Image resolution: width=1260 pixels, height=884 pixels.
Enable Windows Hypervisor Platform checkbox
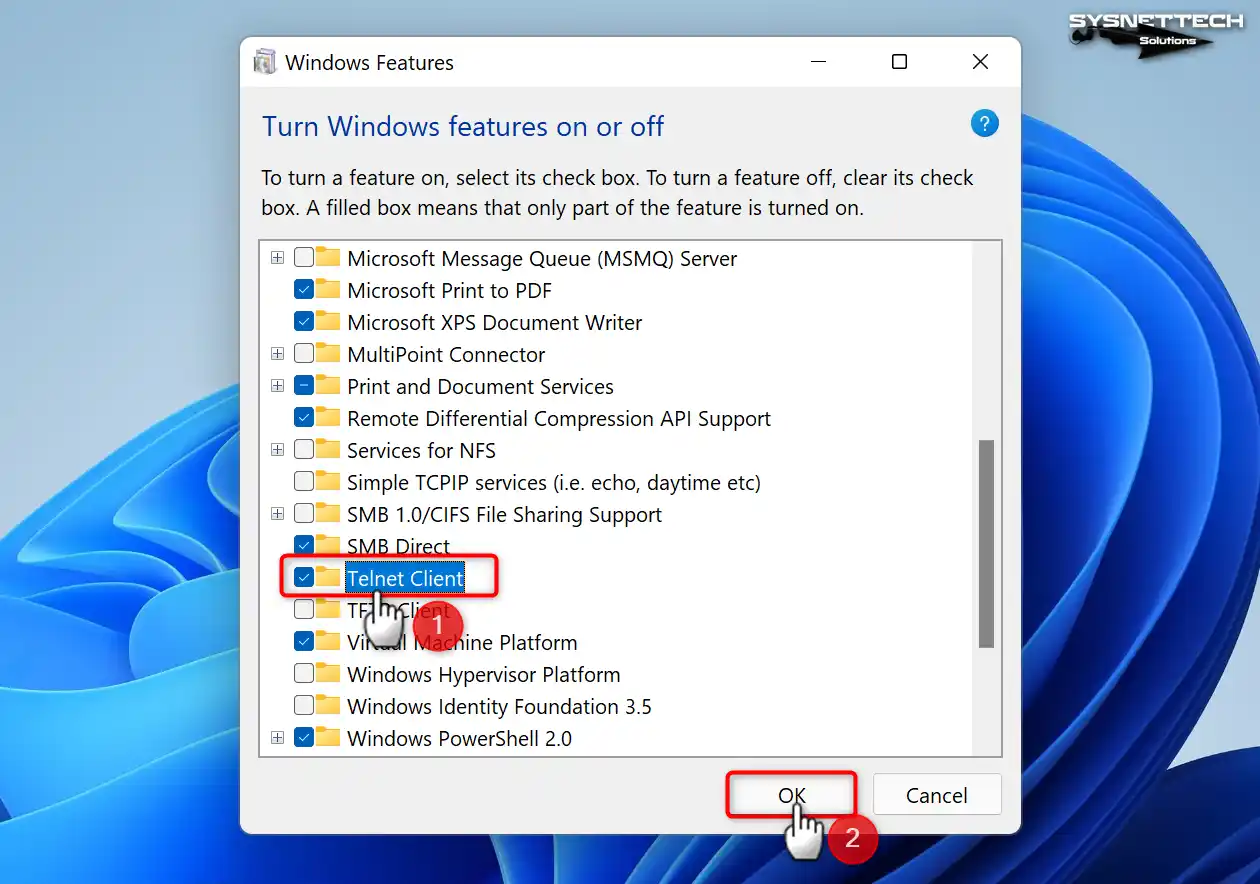pos(304,674)
